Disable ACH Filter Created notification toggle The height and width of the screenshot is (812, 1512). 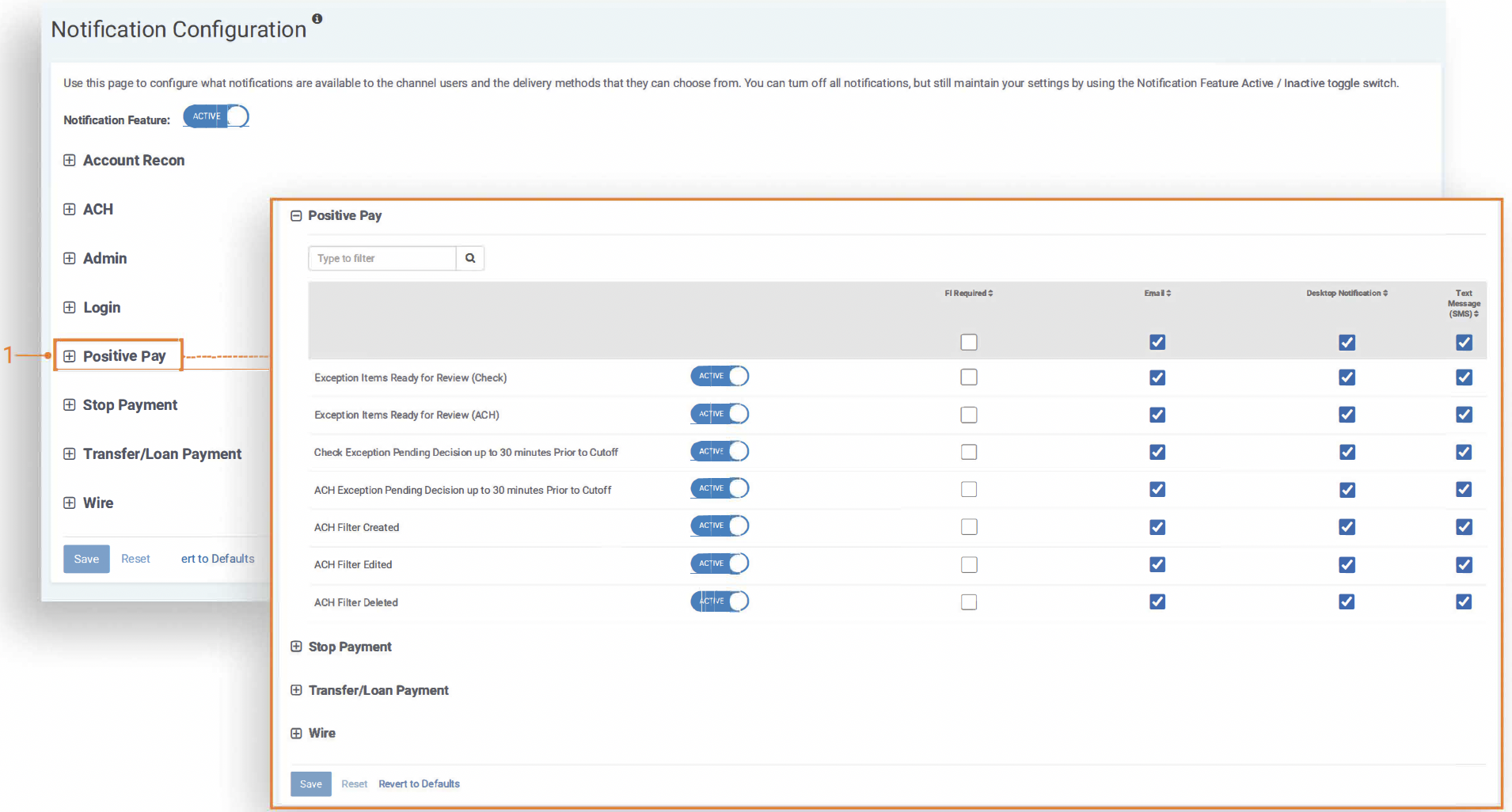coord(719,526)
